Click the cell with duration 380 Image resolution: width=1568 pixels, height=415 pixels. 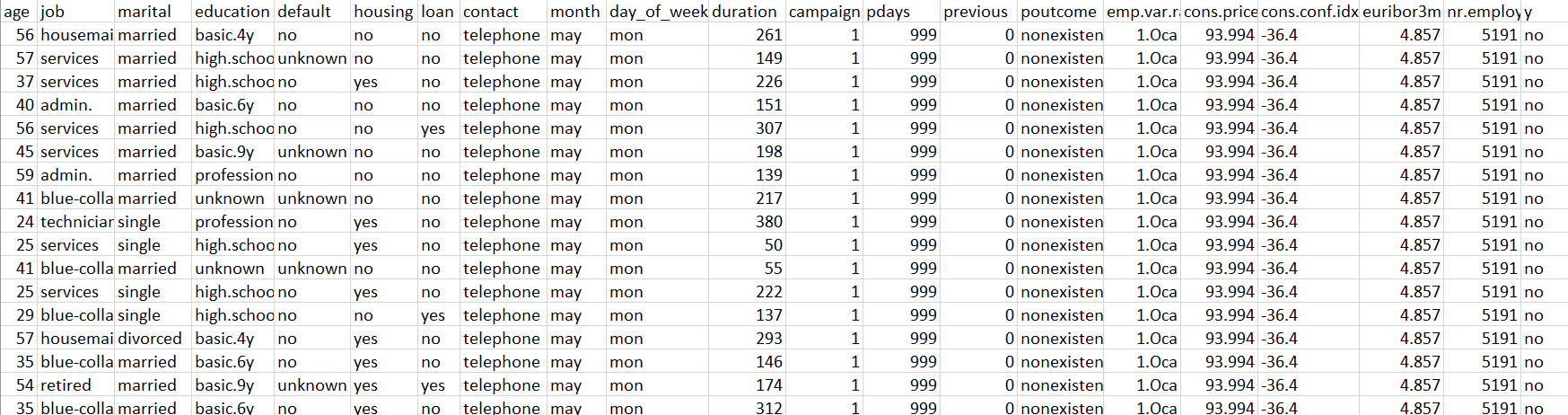pyautogui.click(x=747, y=222)
